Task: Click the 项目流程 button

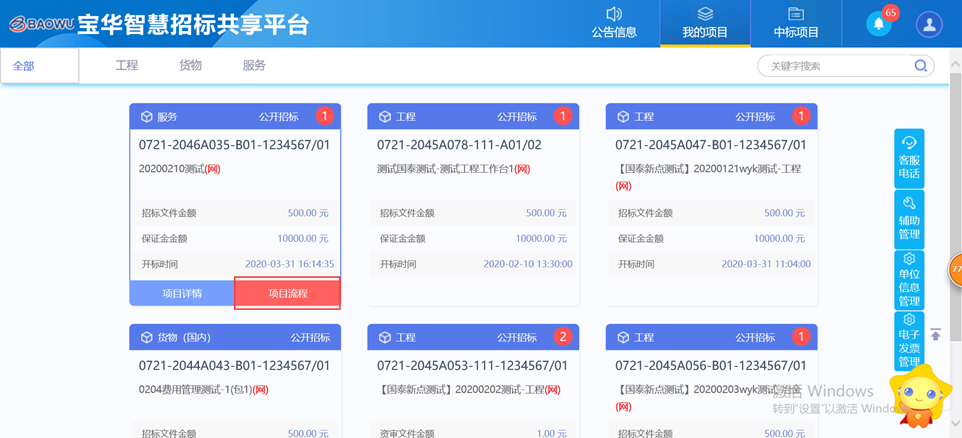Action: [288, 293]
